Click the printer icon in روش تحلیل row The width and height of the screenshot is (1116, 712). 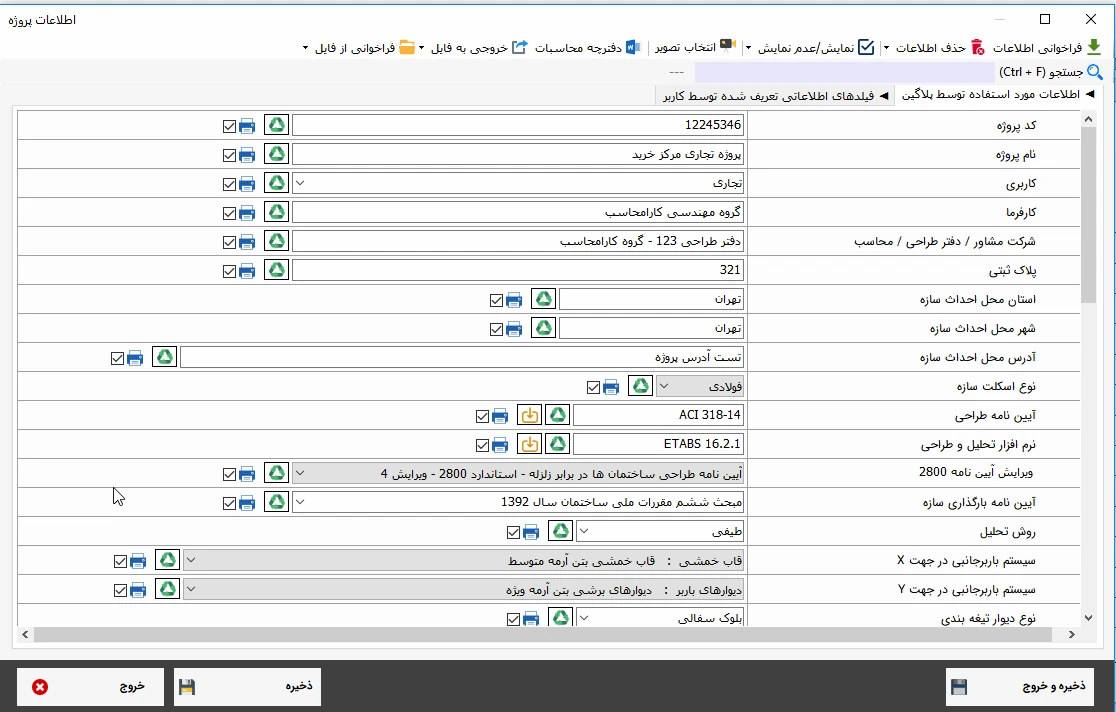point(531,532)
